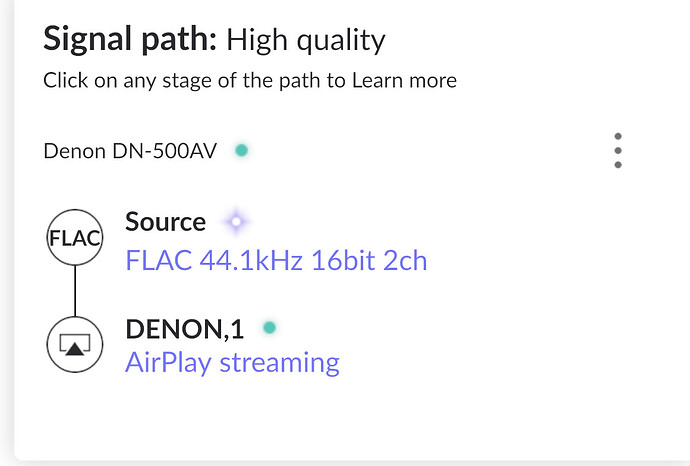
Task: Click the line connecting FLAC and AirPlay
Action: tap(75, 291)
